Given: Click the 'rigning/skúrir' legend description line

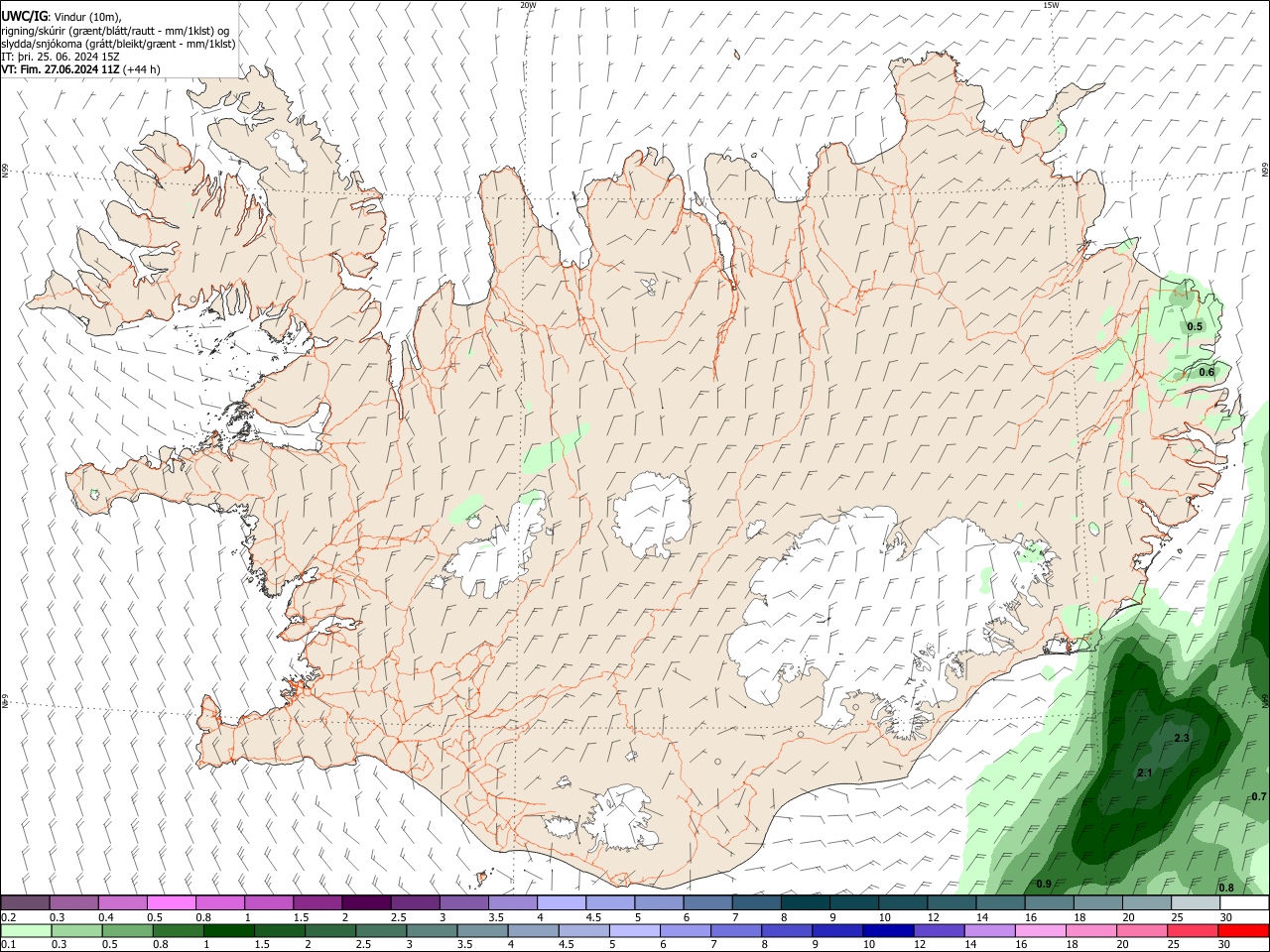Looking at the screenshot, I should pos(115,31).
